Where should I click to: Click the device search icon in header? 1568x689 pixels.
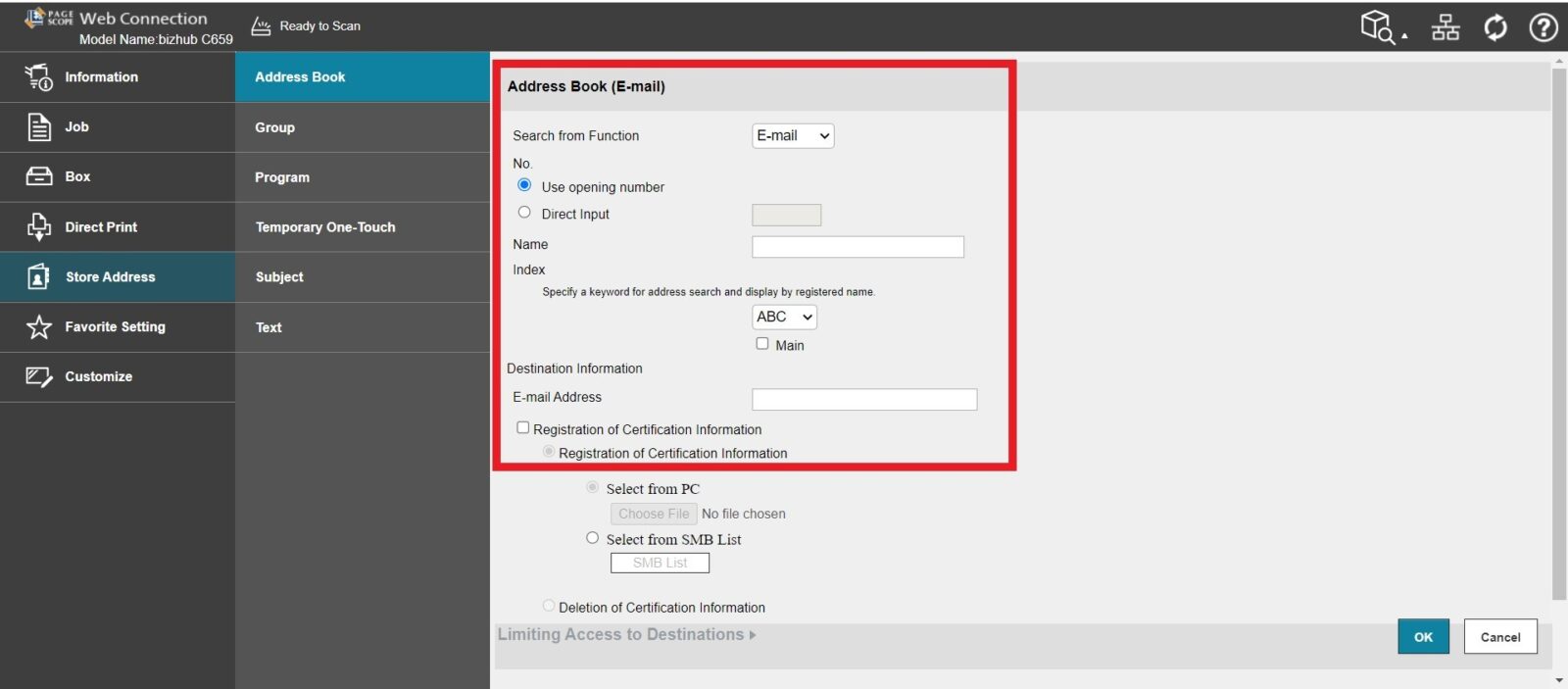[1379, 26]
